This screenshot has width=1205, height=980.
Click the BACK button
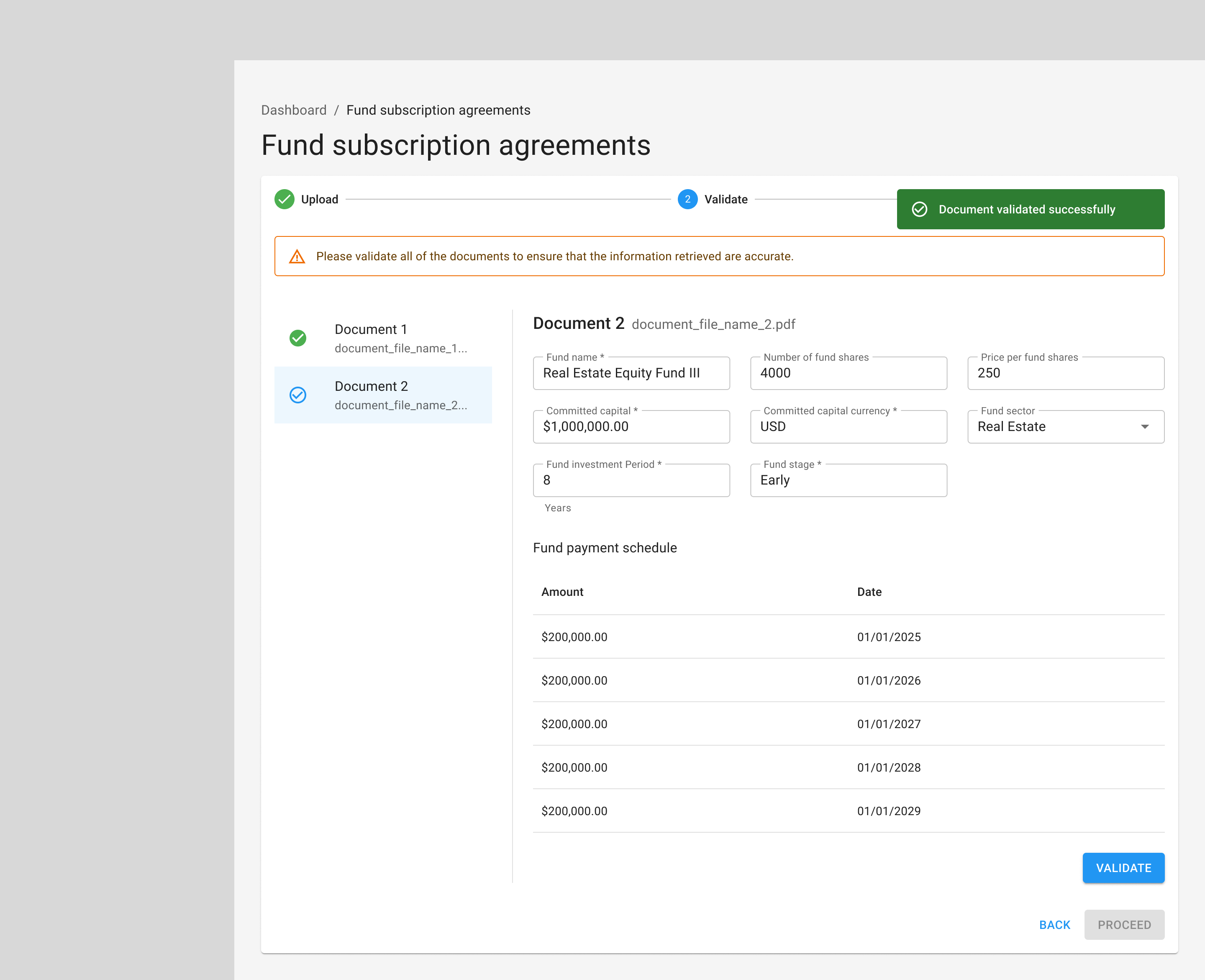pyautogui.click(x=1054, y=925)
